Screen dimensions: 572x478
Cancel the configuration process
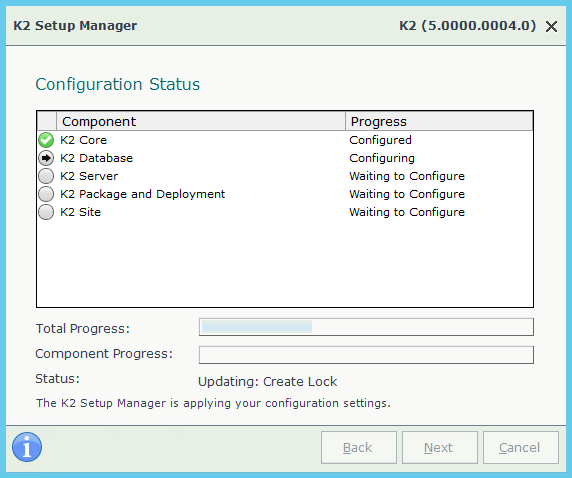[x=521, y=447]
